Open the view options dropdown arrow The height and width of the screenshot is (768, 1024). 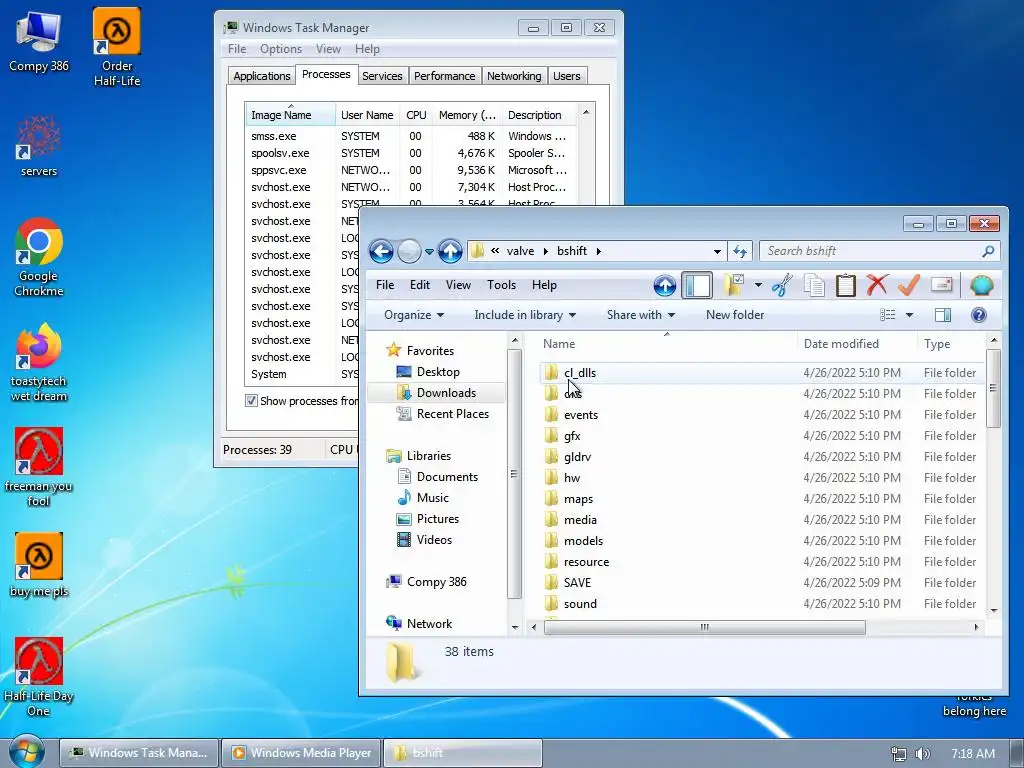coord(909,315)
